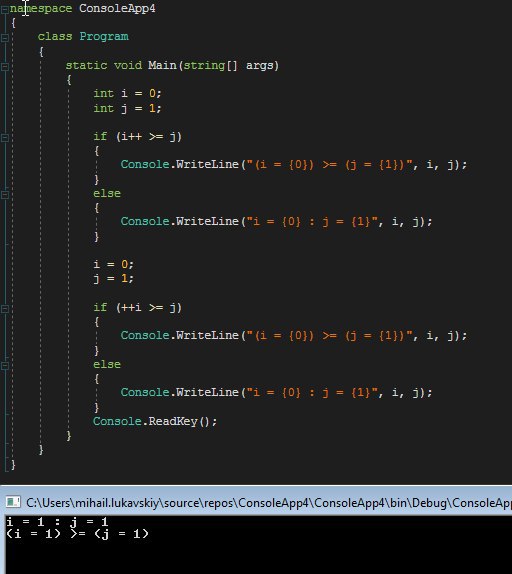512x574 pixels.
Task: Click 'namespace' keyword at the top
Action: click(41, 8)
